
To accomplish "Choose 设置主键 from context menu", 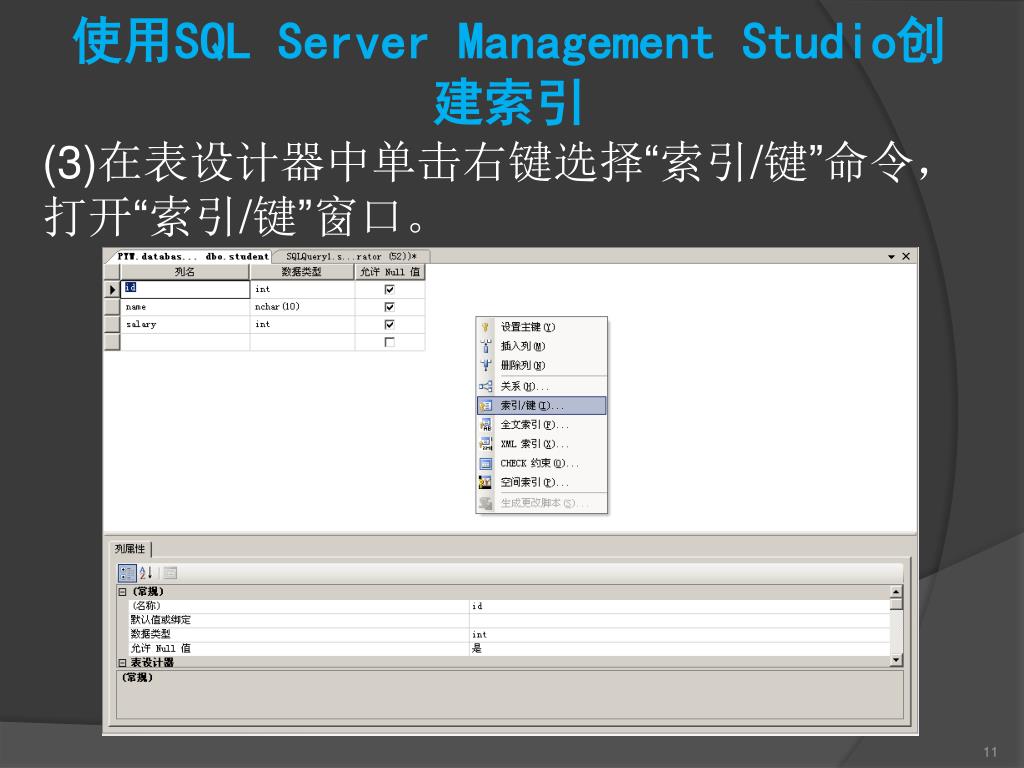I will tap(541, 327).
